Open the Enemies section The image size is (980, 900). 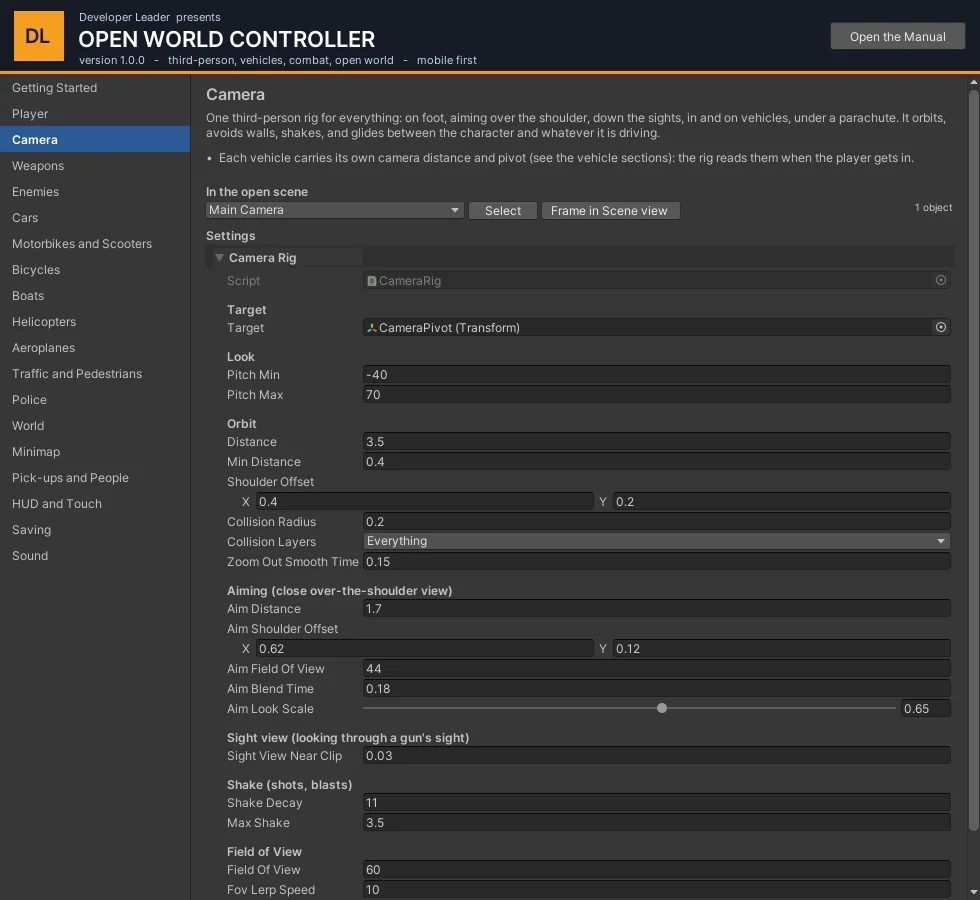click(x=95, y=192)
